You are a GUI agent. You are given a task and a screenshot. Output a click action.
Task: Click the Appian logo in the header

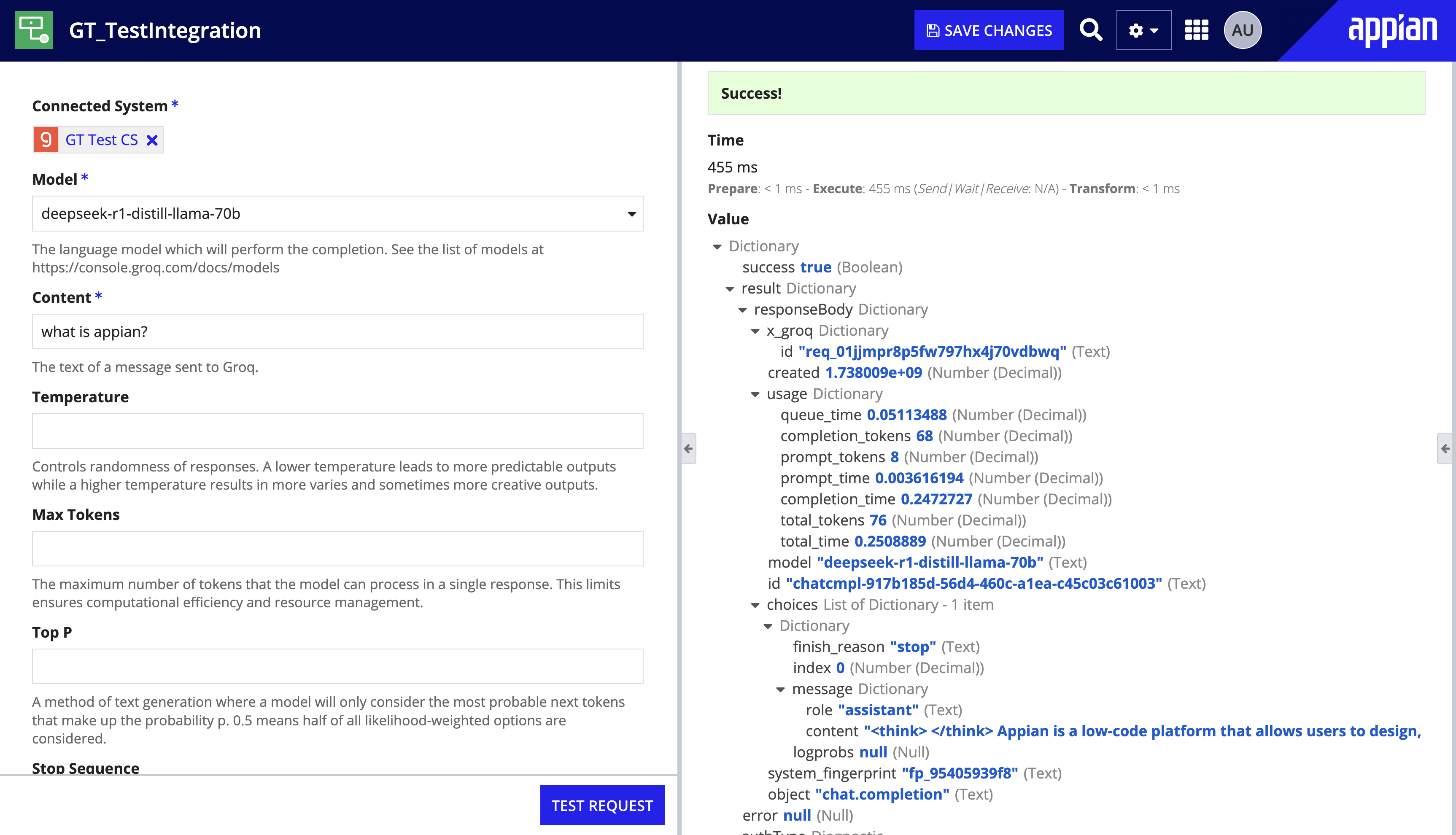pos(1392,30)
